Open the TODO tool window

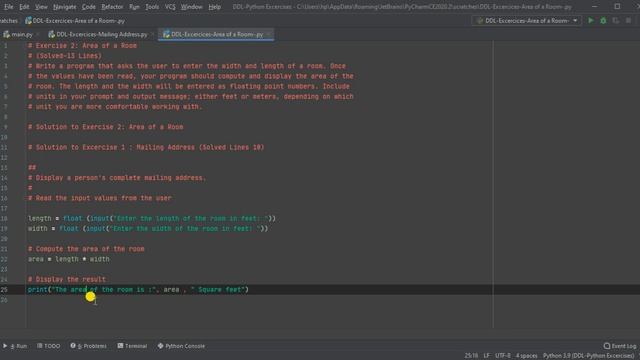pyautogui.click(x=49, y=346)
